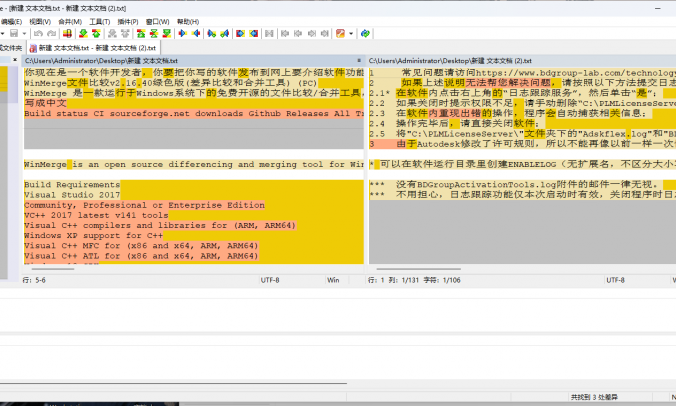Open the Options toolbar icon

(x=341, y=33)
